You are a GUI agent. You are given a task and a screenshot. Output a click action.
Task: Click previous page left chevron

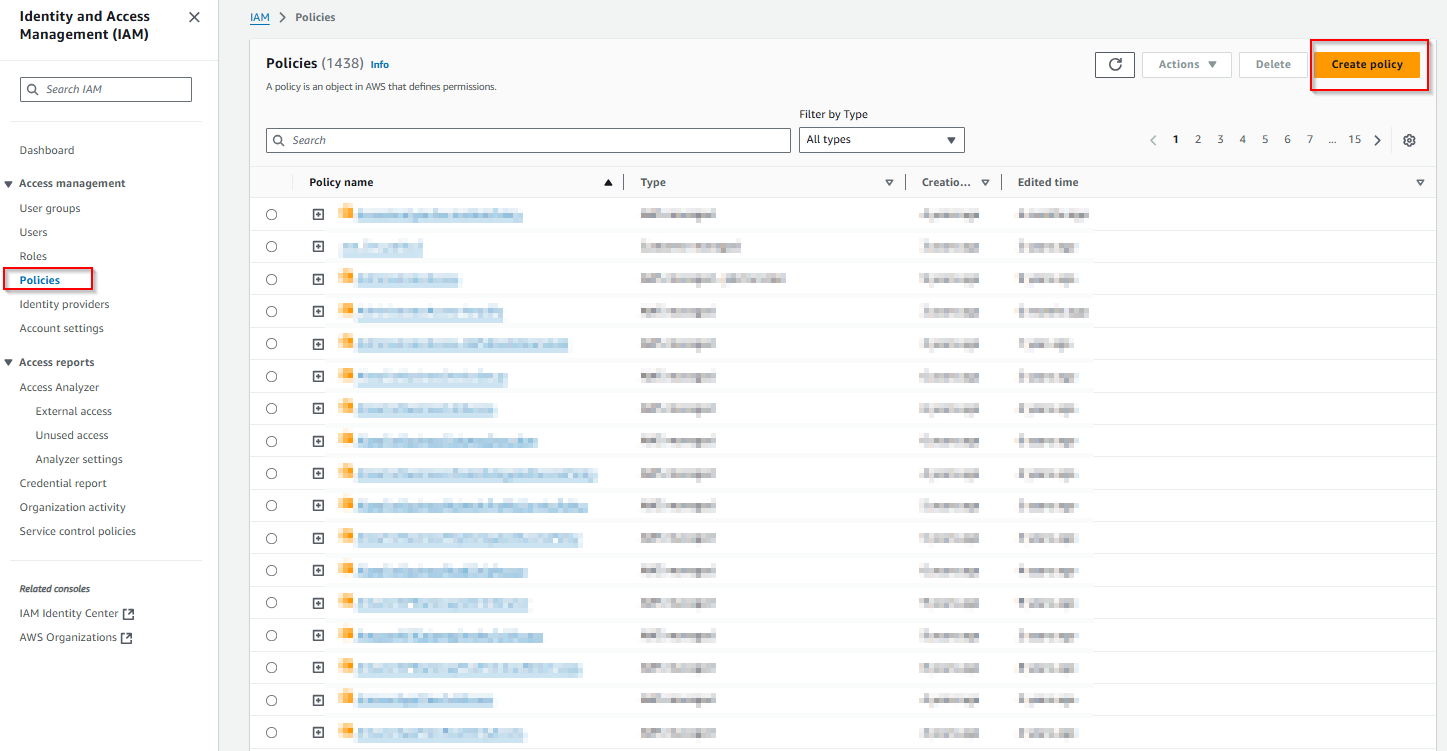click(x=1153, y=140)
